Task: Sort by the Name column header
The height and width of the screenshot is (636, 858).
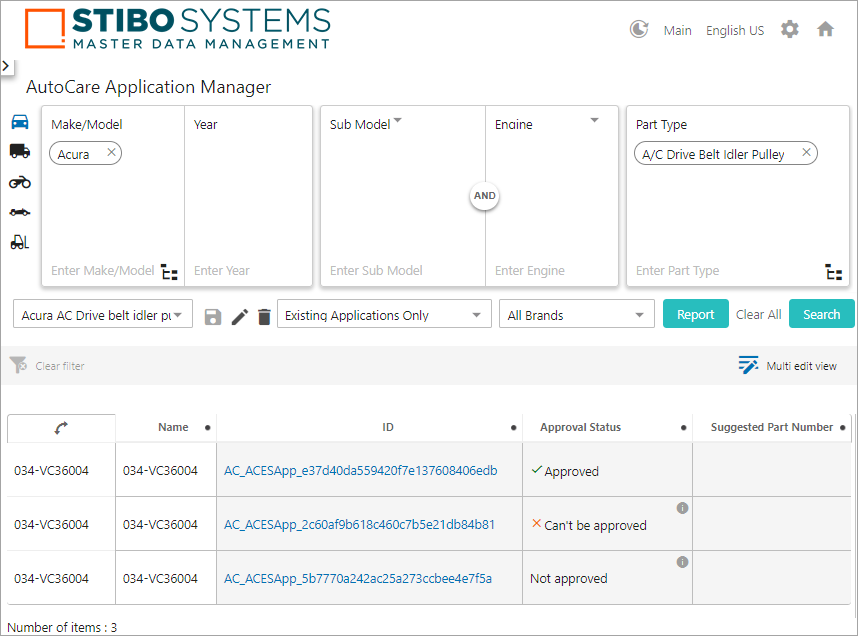Action: pos(173,427)
